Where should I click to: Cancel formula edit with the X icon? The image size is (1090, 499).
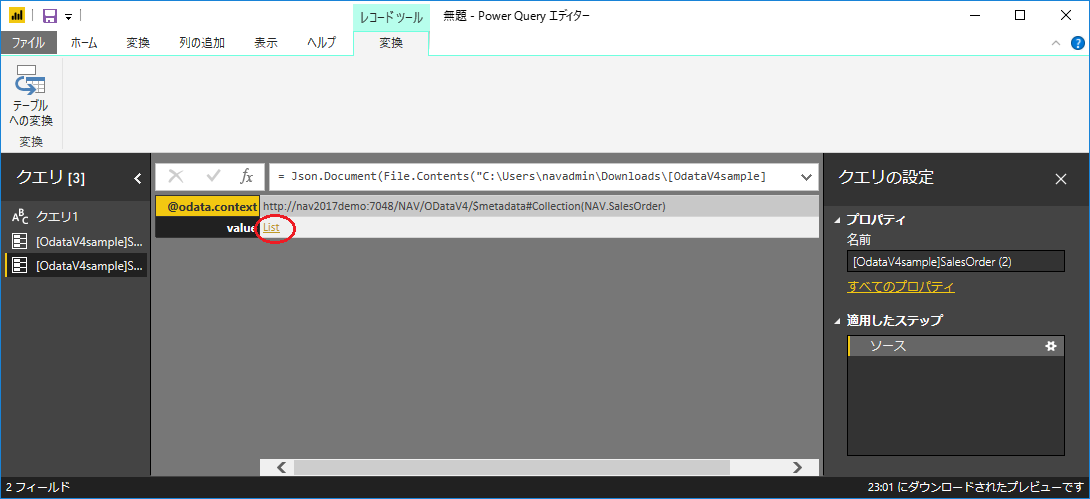176,177
